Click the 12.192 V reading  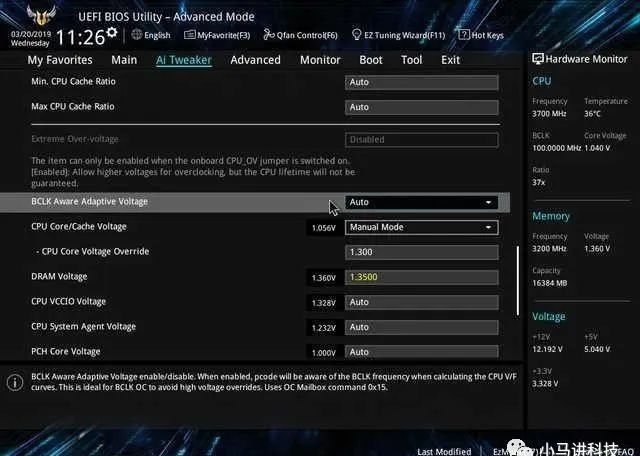(547, 349)
